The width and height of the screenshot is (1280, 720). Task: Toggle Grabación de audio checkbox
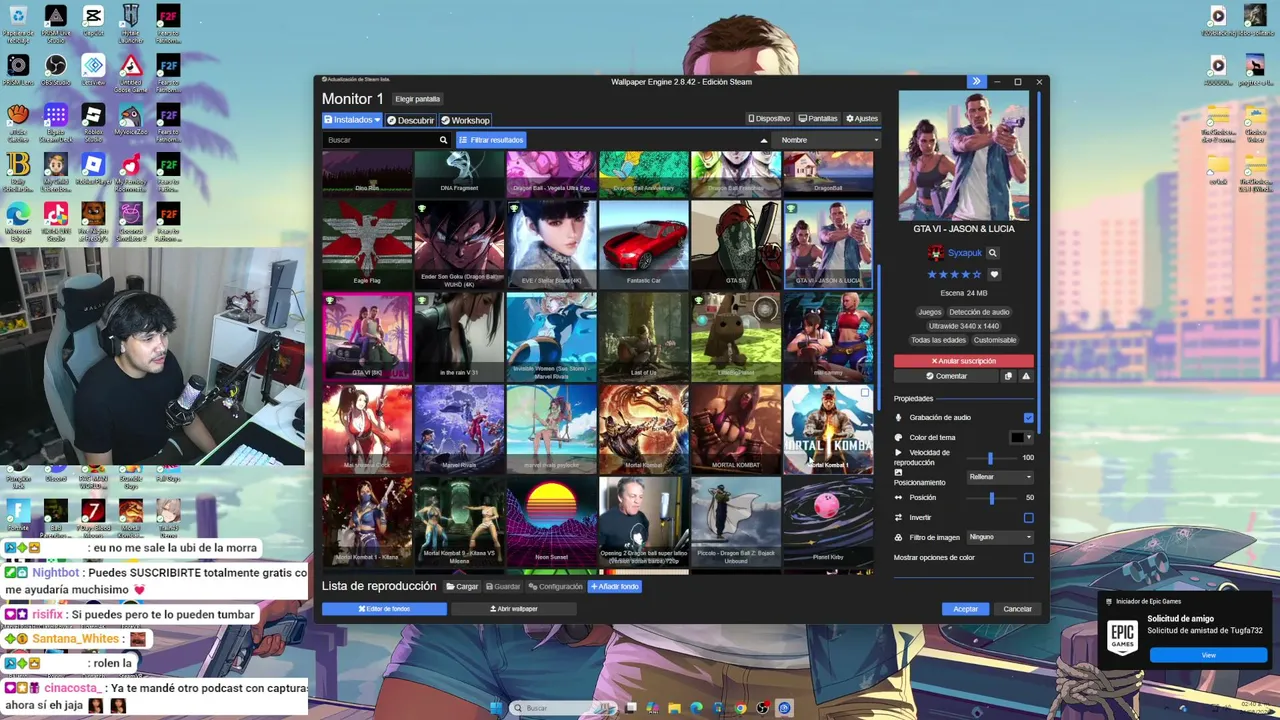(x=1028, y=418)
